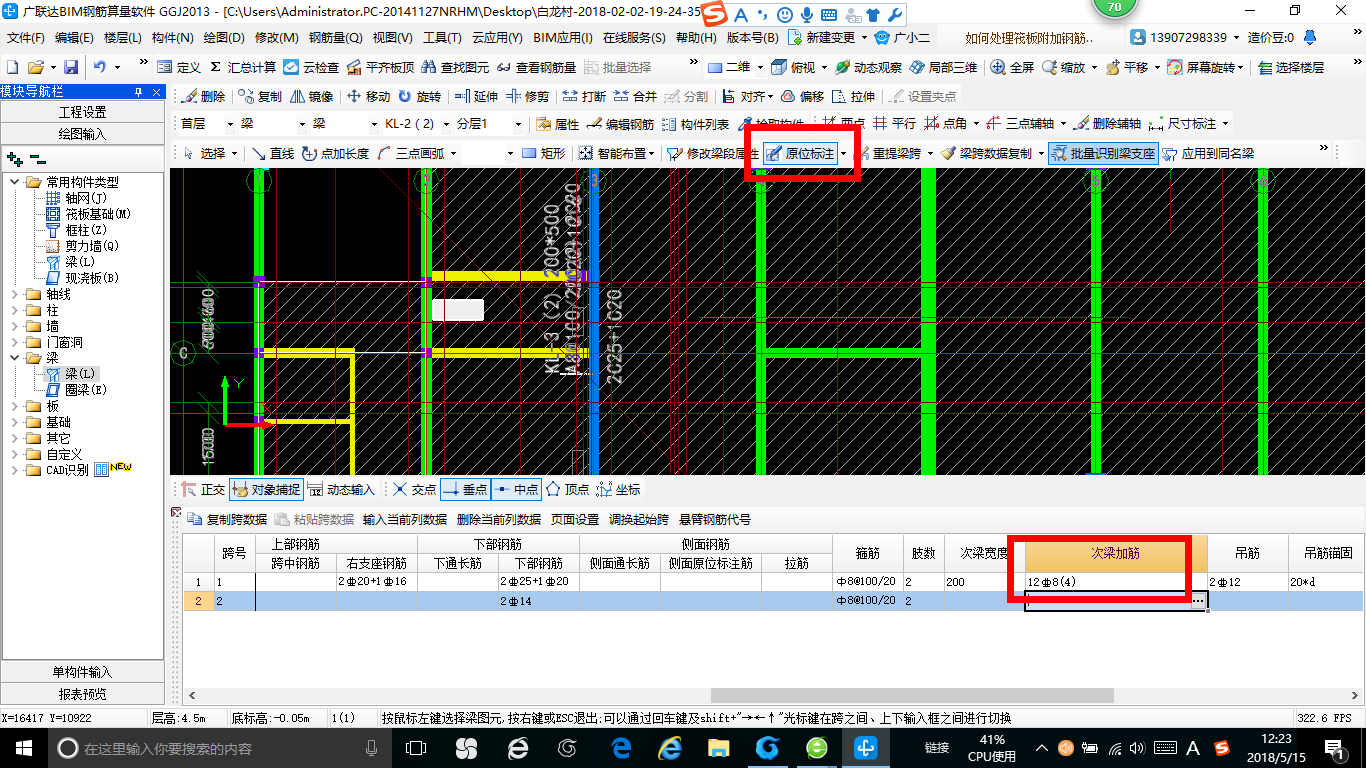Click 删除辅轴 delete auxiliary axis
Viewport: 1366px width, 768px height.
click(x=1107, y=124)
